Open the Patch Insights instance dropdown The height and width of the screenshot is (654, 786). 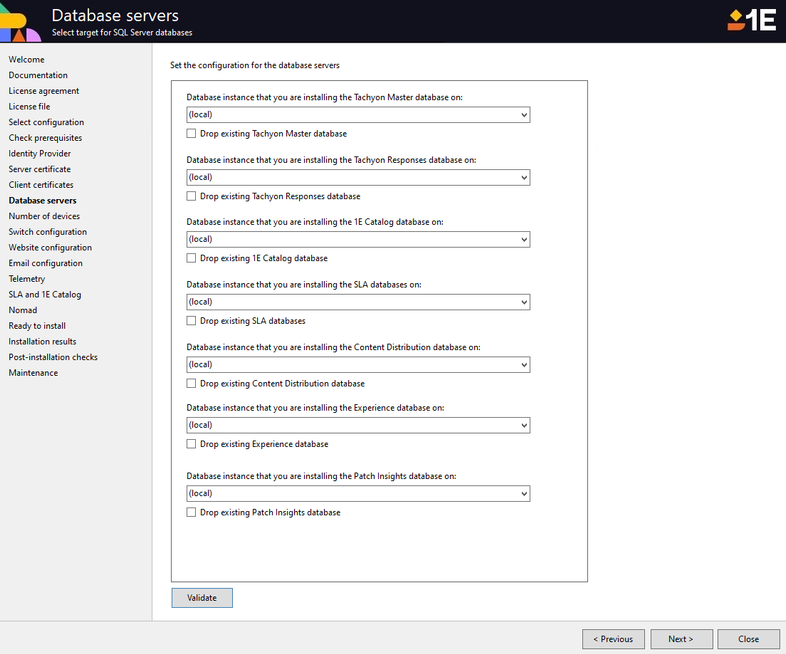(523, 493)
